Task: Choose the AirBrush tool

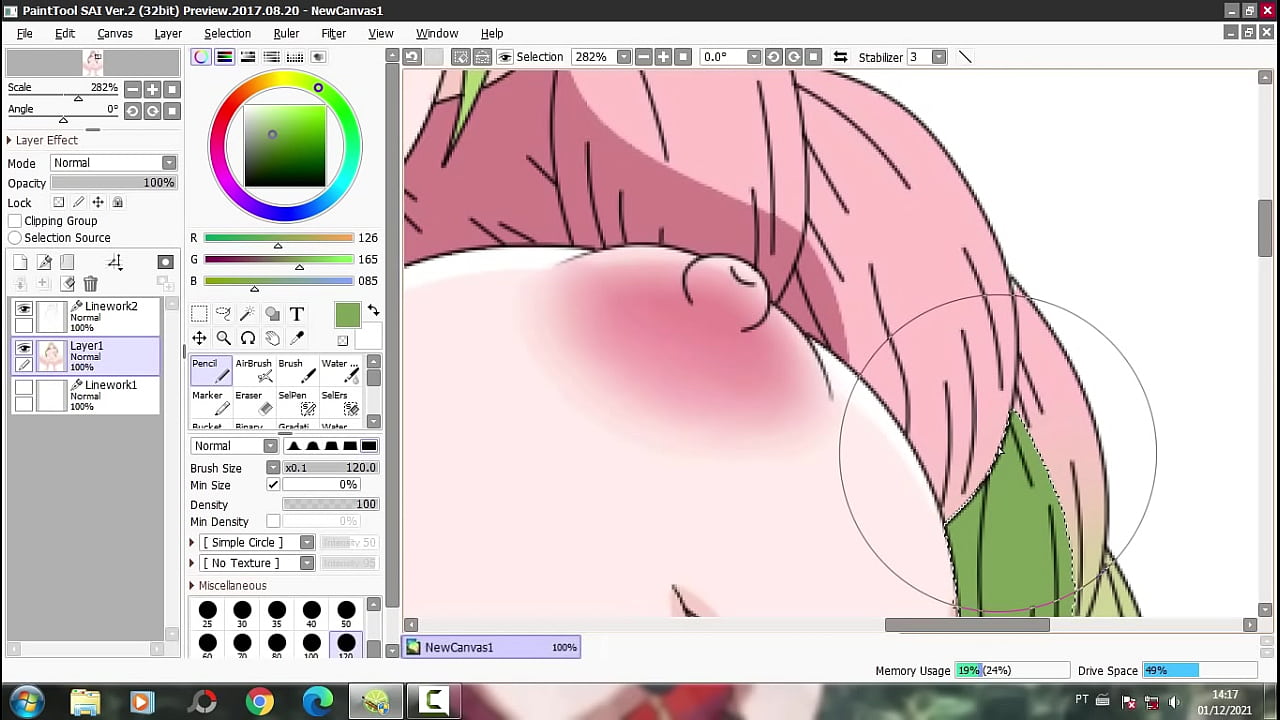Action: click(254, 370)
